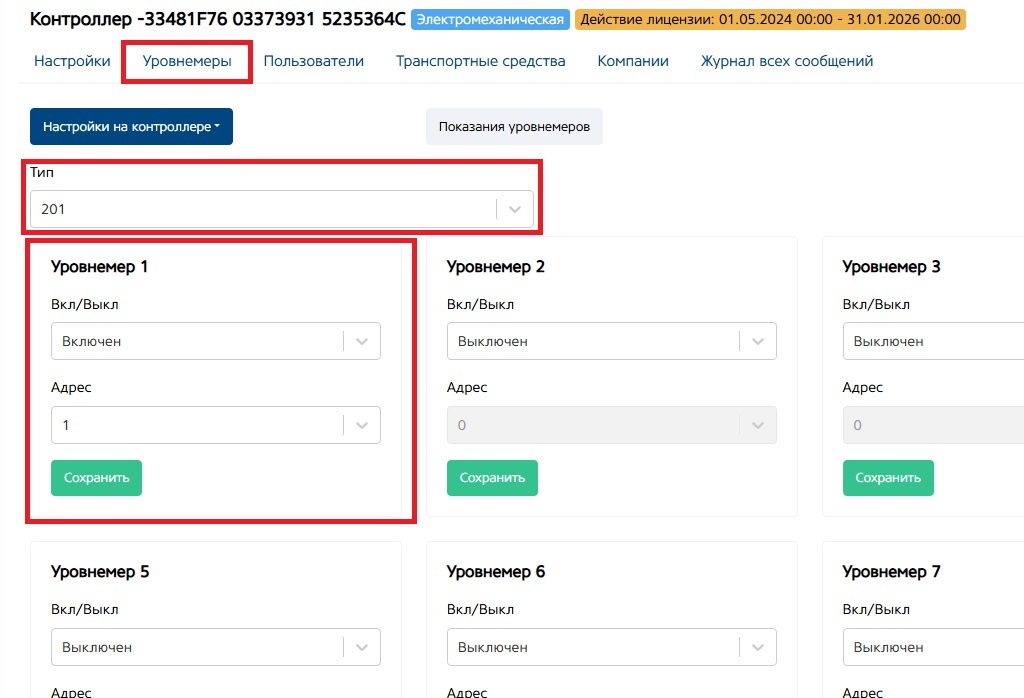Go to Транспортные средства tab
This screenshot has height=698, width=1024.
point(481,61)
